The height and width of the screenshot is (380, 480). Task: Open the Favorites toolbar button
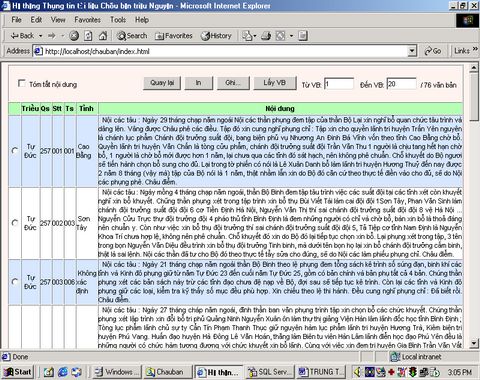174,35
